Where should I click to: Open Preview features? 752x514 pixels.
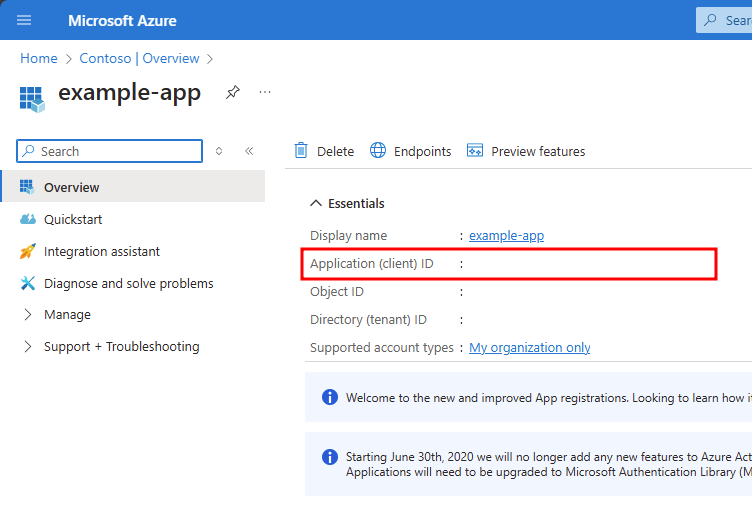tap(538, 152)
